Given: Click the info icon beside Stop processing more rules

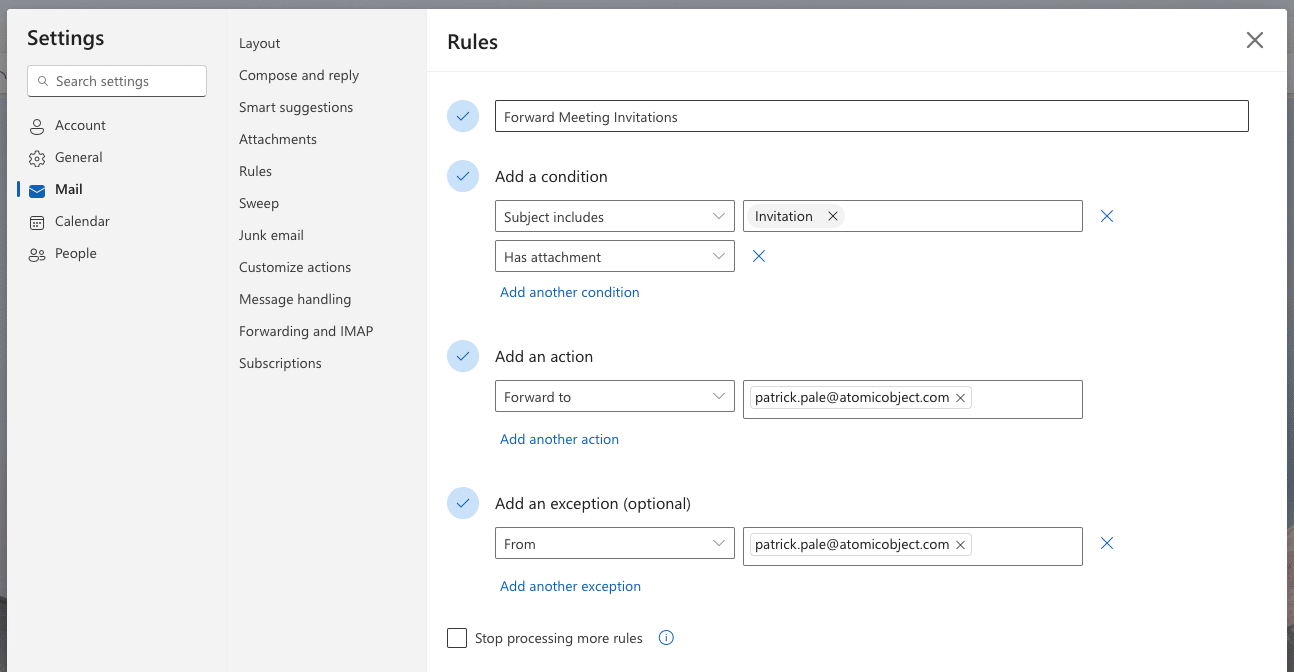Looking at the screenshot, I should [666, 637].
